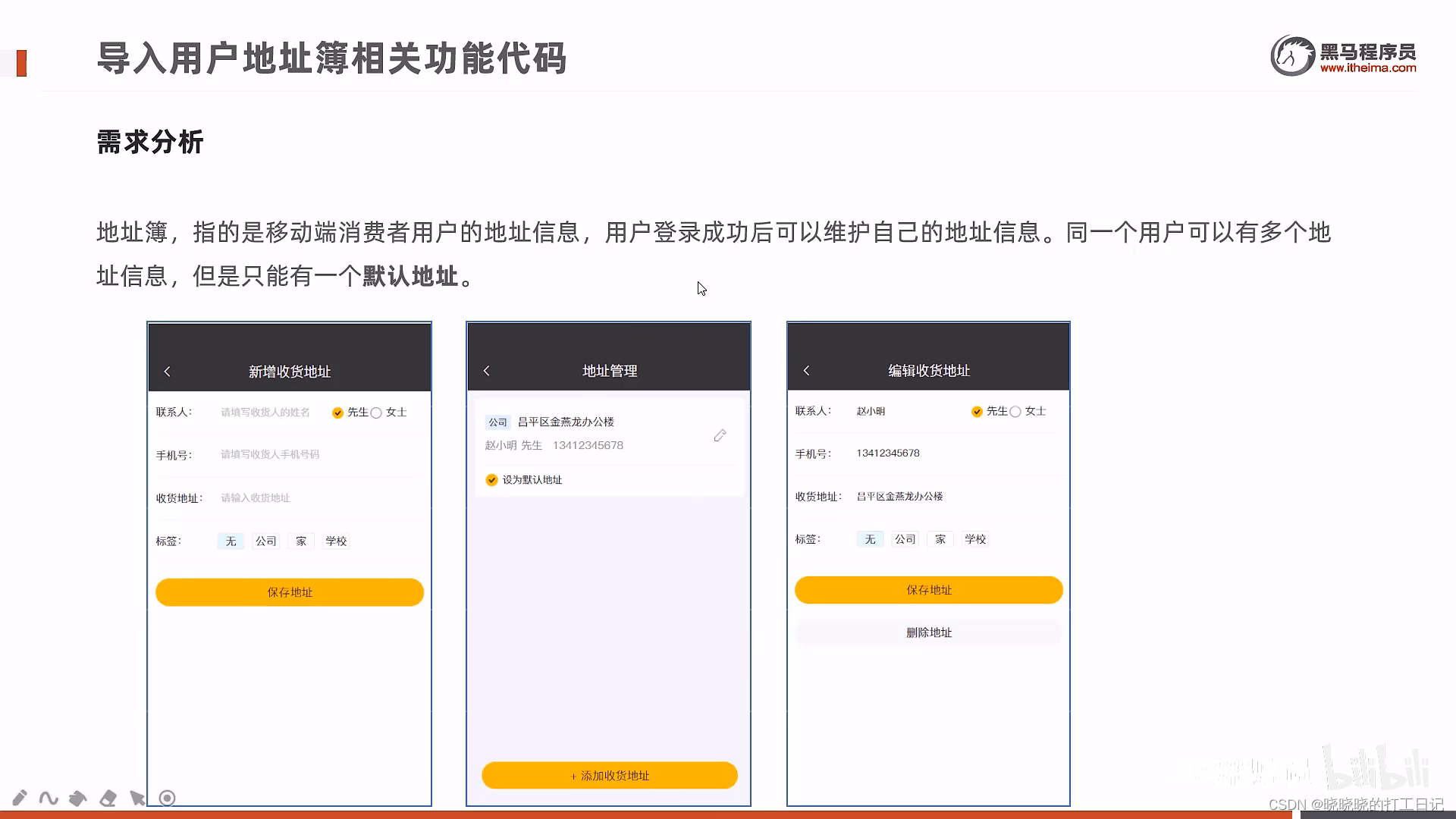Click 请填写收货人的姓名 name field
Viewport: 1456px width, 819px height.
pos(265,413)
